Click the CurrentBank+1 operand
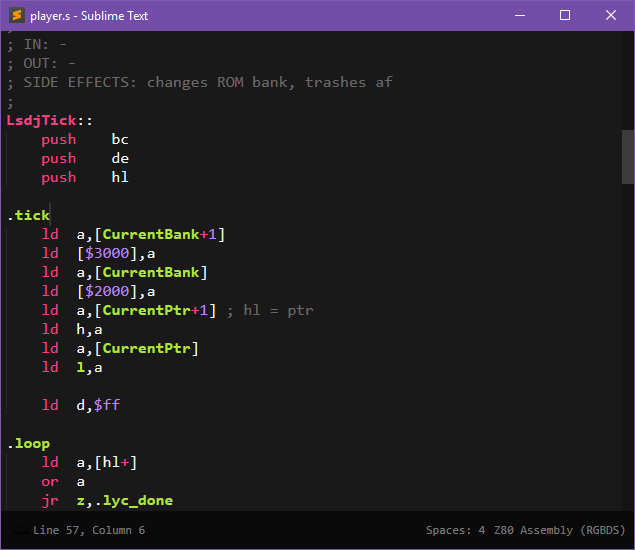This screenshot has width=635, height=550. (x=159, y=234)
